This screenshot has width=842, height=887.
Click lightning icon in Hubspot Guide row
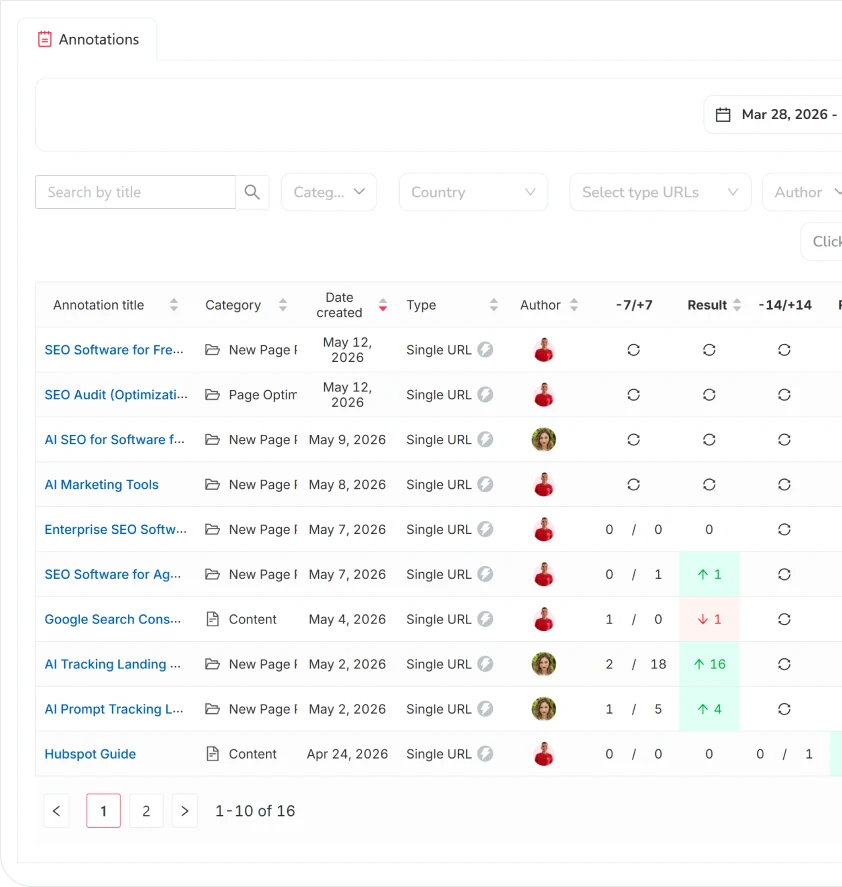[485, 753]
